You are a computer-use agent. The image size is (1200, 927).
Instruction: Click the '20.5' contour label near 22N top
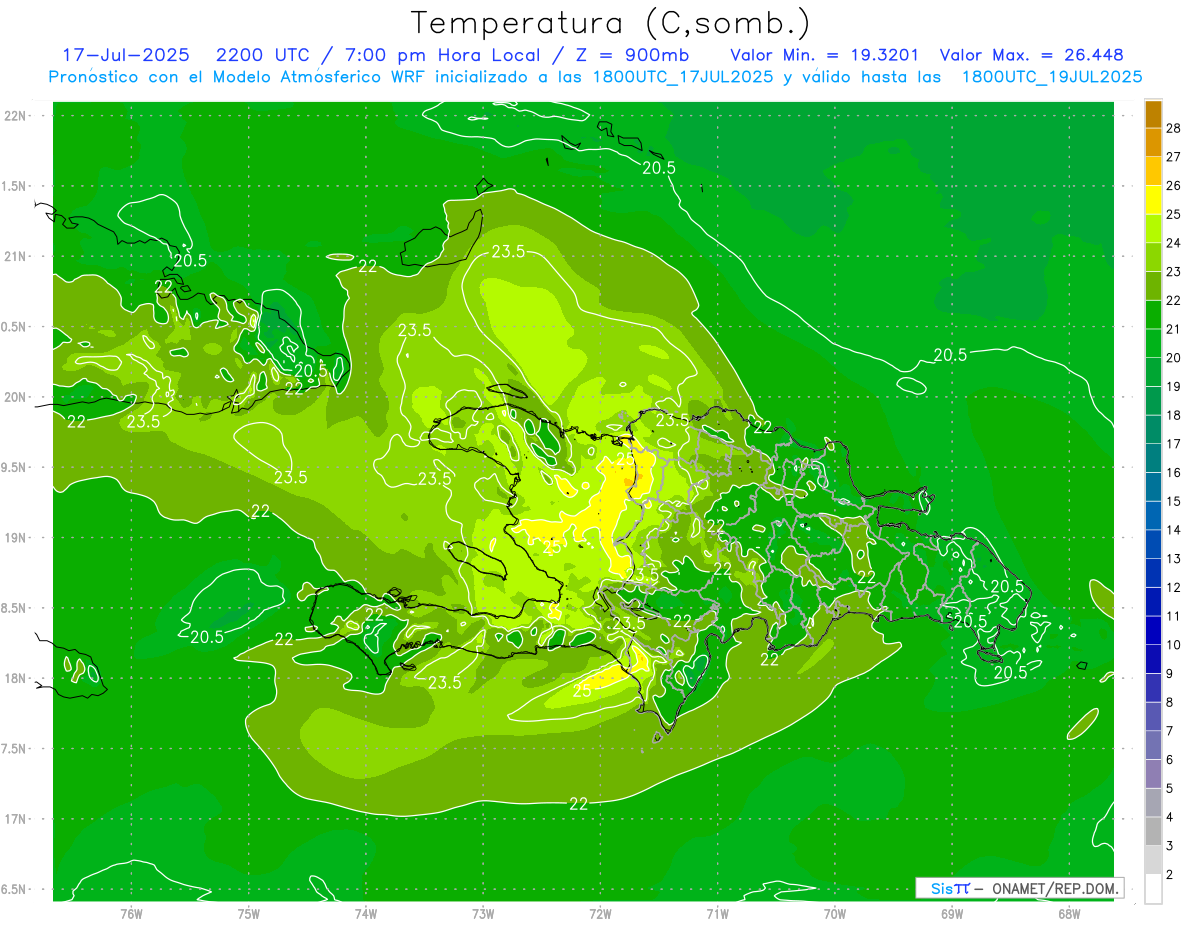tap(658, 168)
